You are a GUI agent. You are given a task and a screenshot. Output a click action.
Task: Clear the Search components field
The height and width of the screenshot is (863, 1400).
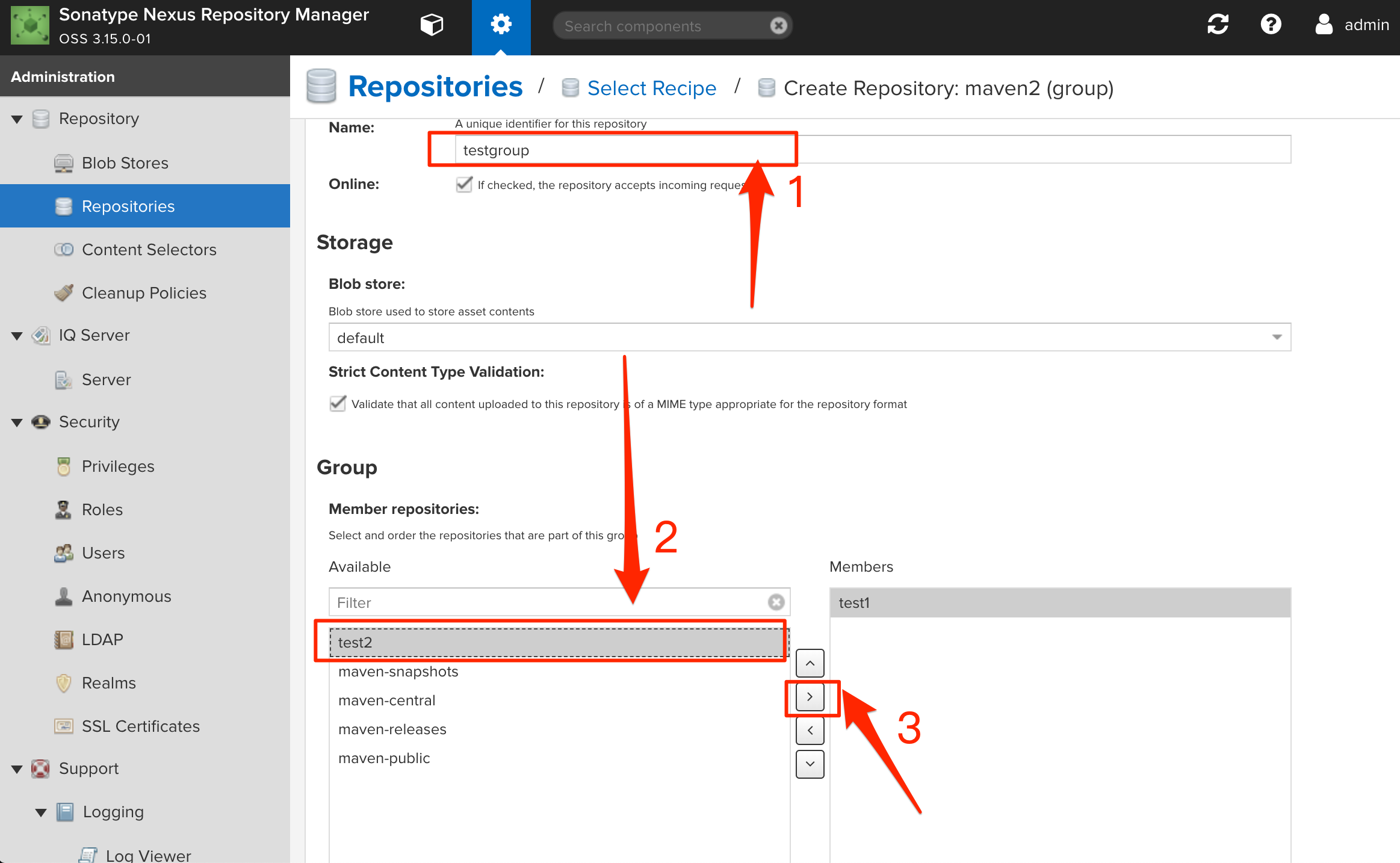pyautogui.click(x=778, y=26)
